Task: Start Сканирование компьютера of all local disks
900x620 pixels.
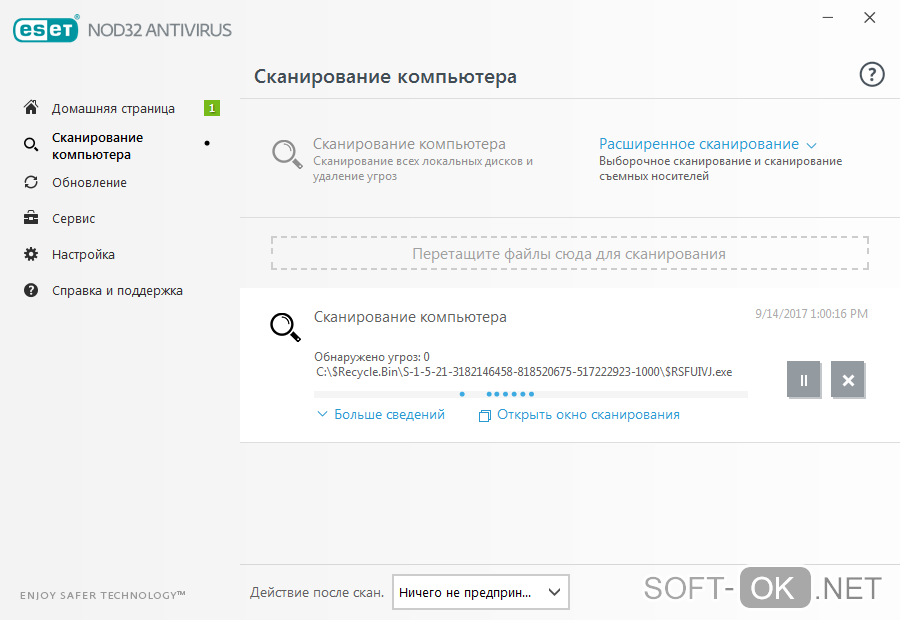Action: click(409, 144)
